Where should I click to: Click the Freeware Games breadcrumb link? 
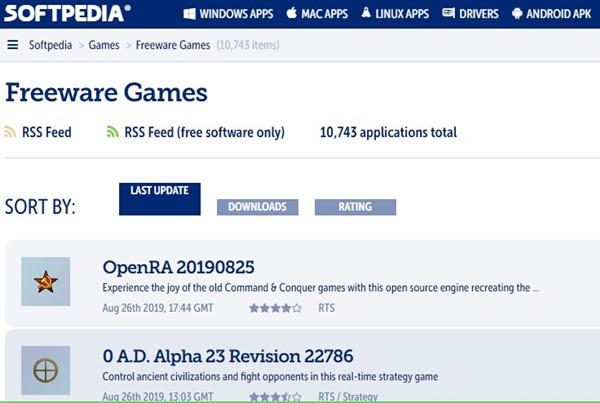coord(173,45)
